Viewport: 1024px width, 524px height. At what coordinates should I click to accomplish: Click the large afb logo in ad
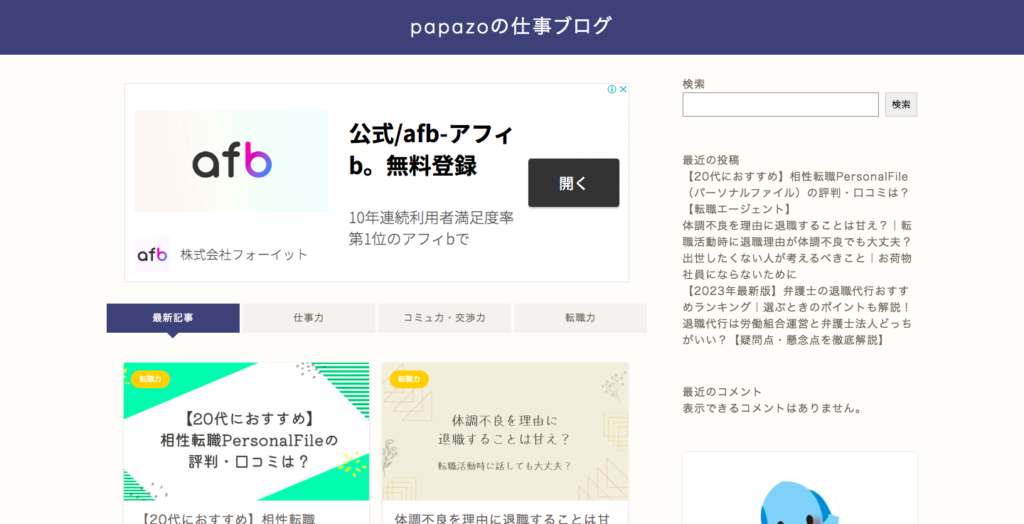[231, 160]
